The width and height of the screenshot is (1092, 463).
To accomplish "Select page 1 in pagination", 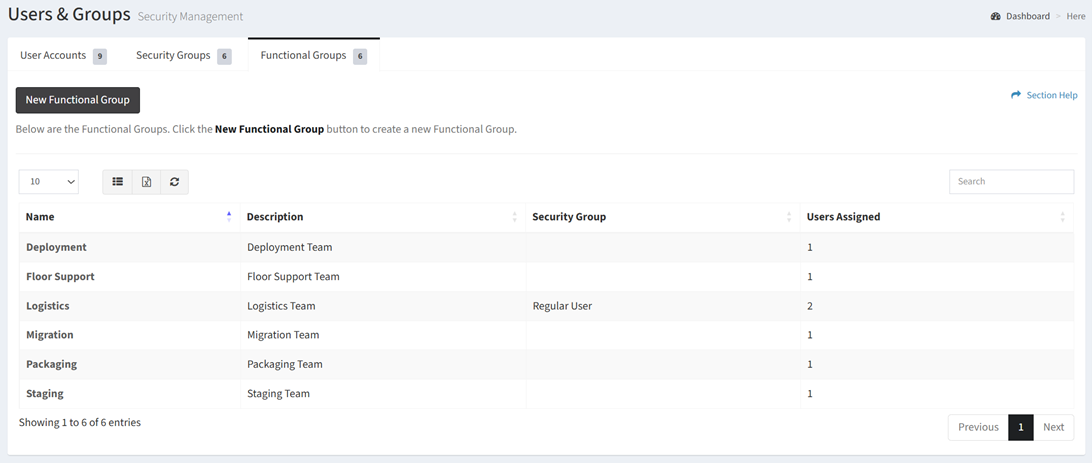I will coord(1021,427).
